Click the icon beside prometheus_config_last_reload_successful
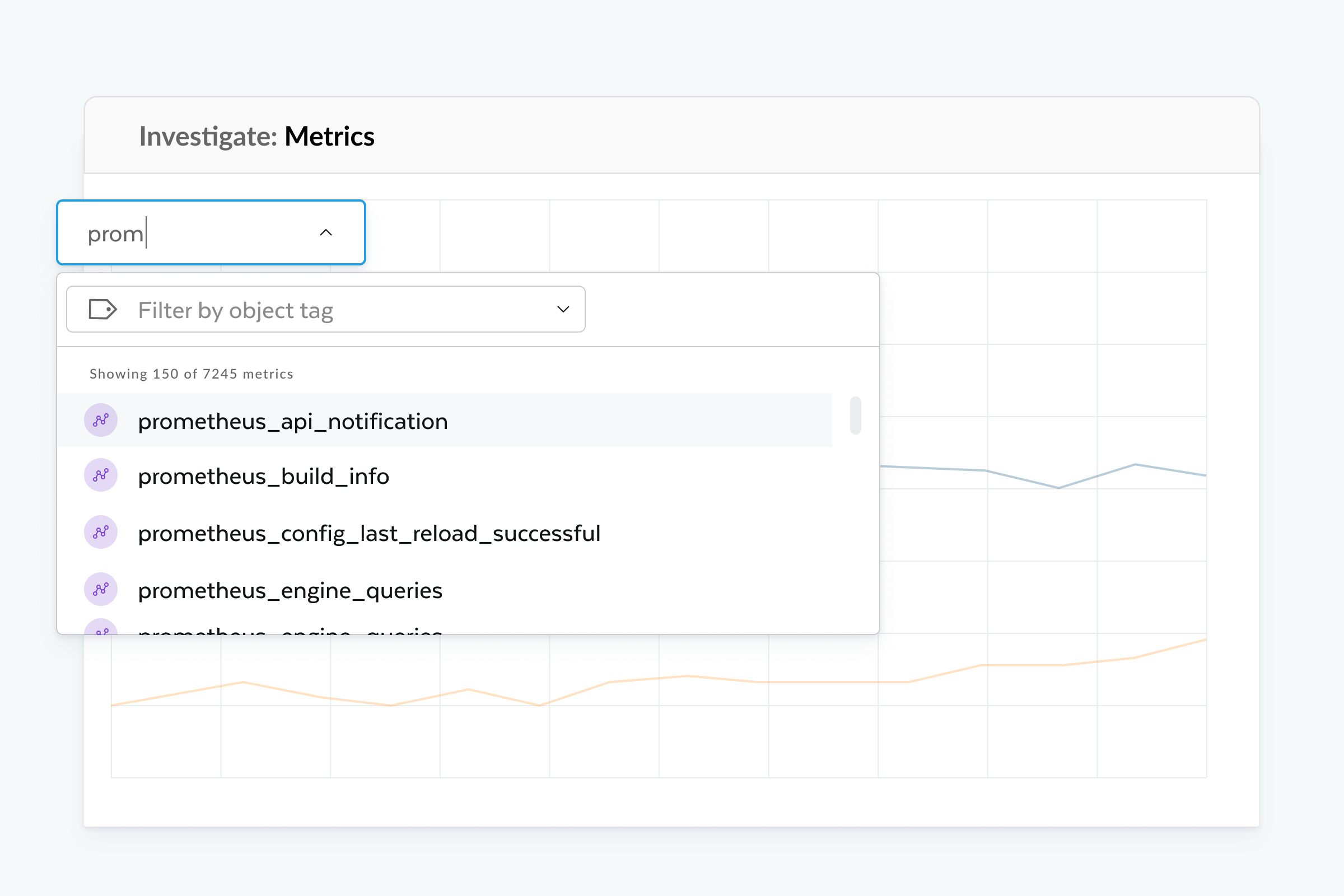 (x=101, y=532)
